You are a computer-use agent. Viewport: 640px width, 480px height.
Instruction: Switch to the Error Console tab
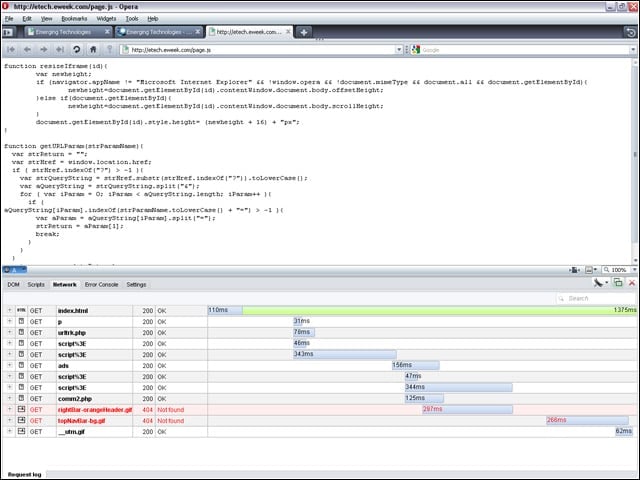101,284
